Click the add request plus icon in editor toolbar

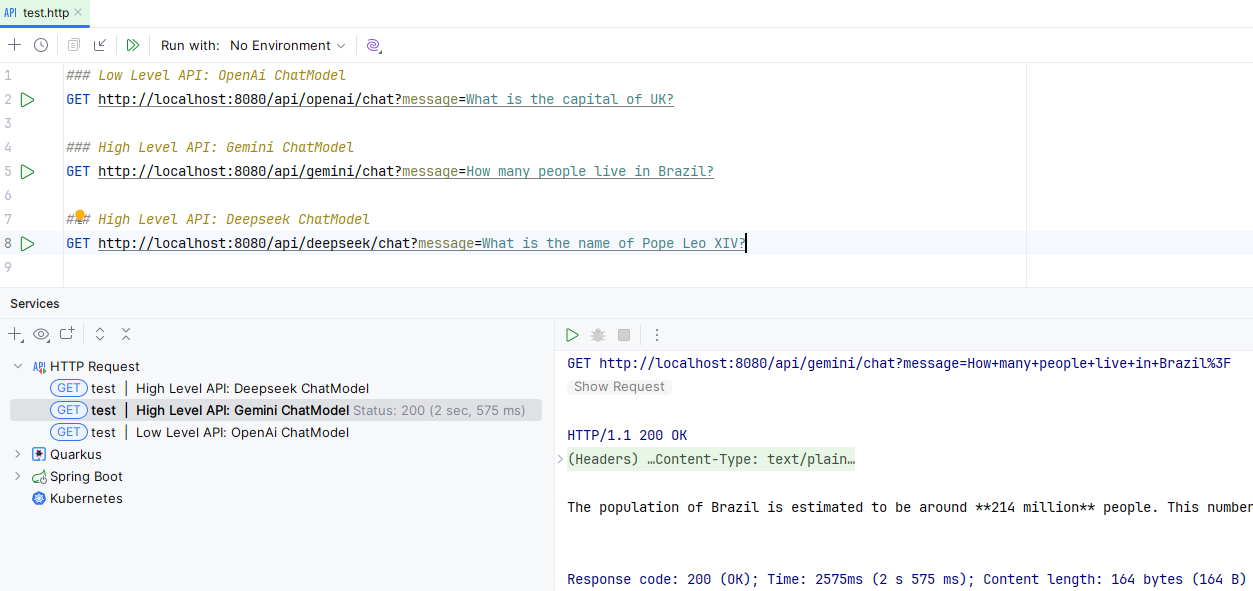point(14,45)
